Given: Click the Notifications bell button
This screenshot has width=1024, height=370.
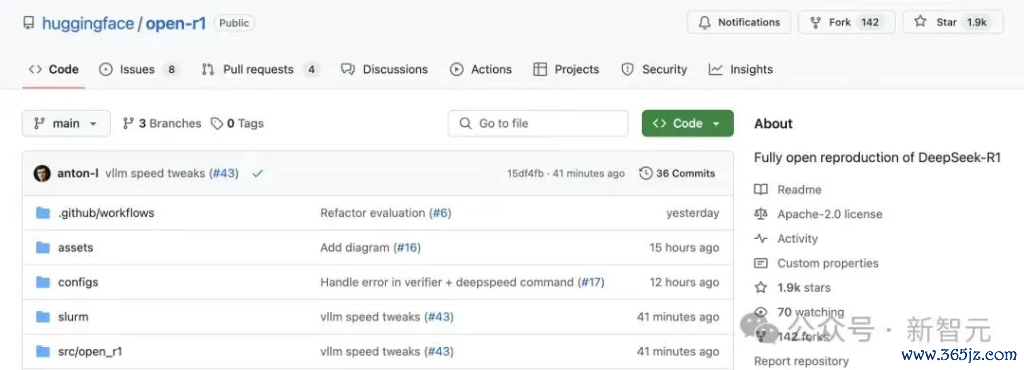Looking at the screenshot, I should [x=739, y=22].
